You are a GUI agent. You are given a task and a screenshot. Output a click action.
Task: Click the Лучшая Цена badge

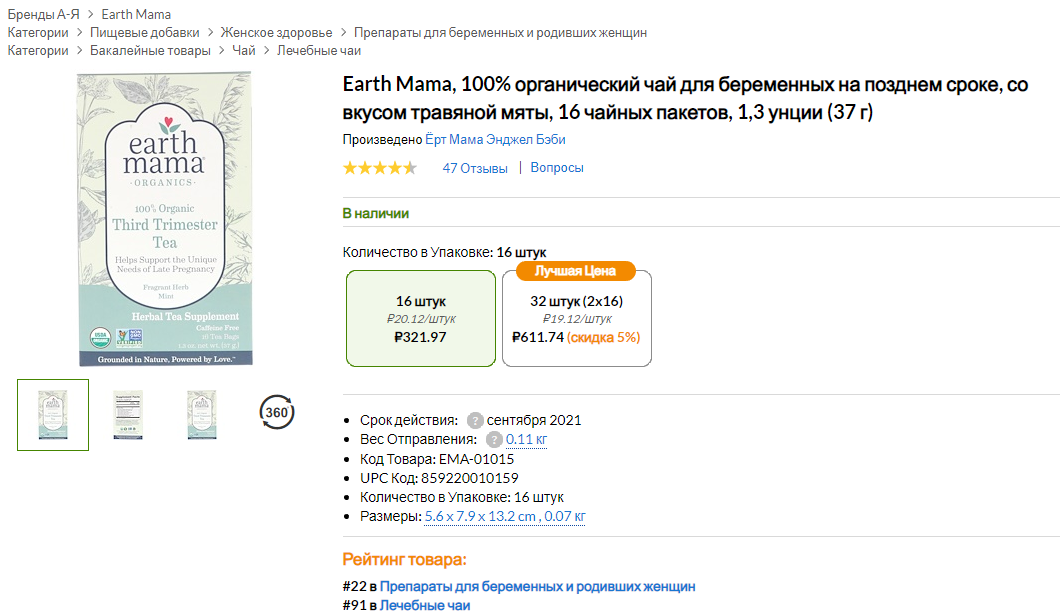tap(576, 271)
